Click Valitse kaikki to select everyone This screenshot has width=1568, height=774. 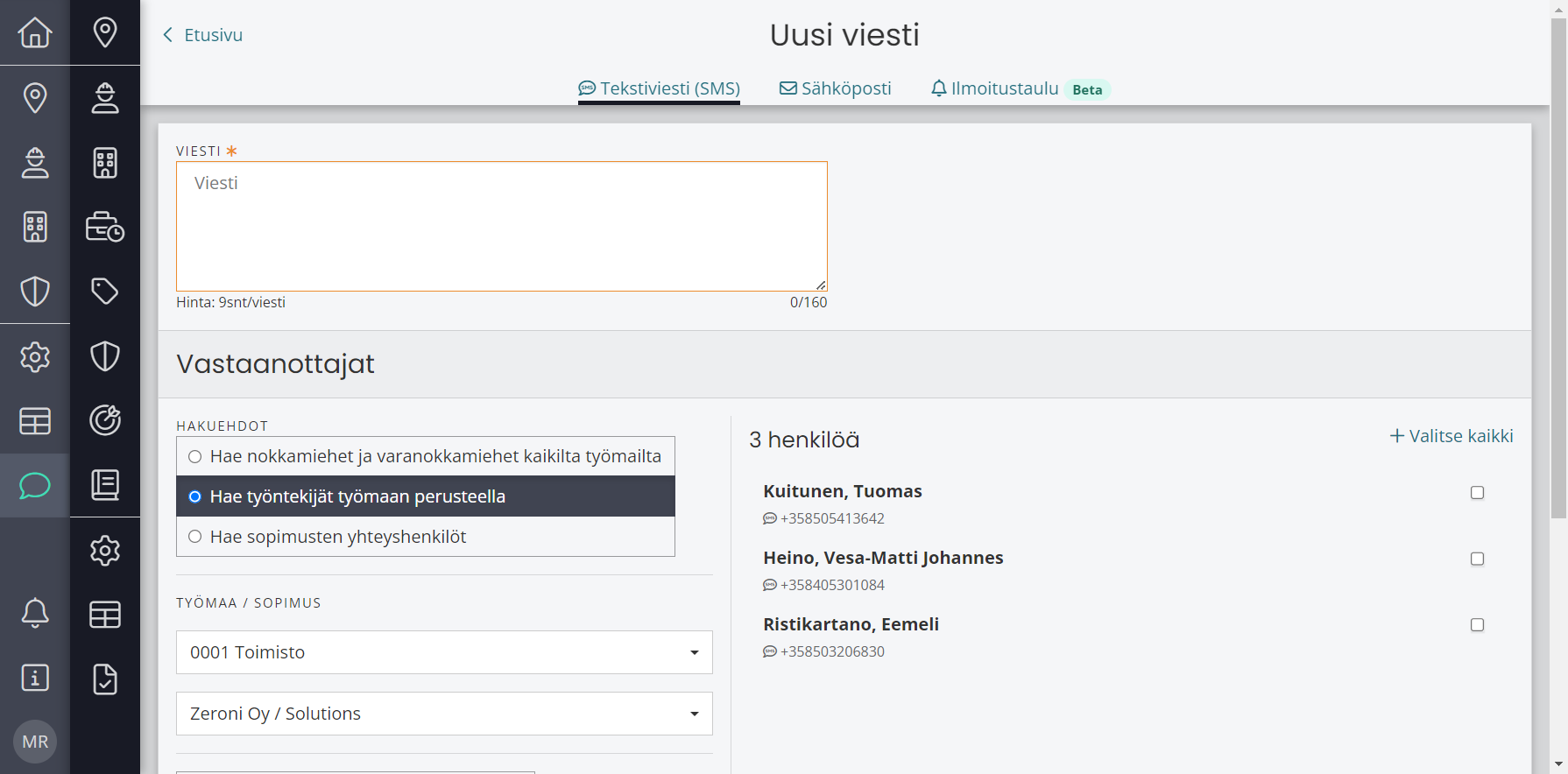click(1451, 436)
